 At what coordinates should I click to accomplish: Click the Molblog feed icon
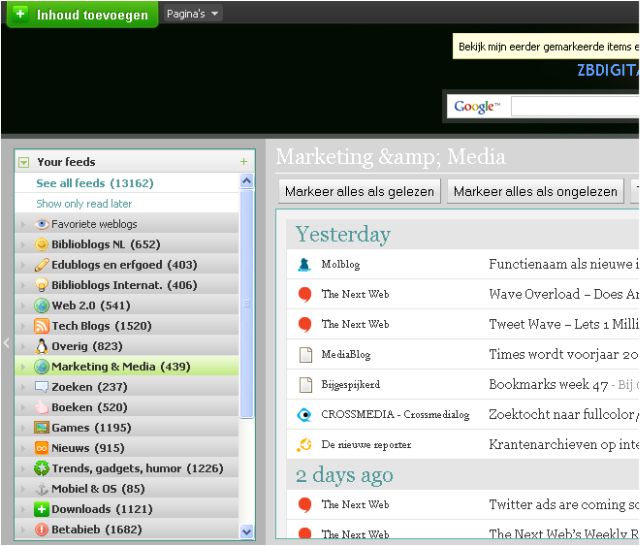click(x=304, y=264)
